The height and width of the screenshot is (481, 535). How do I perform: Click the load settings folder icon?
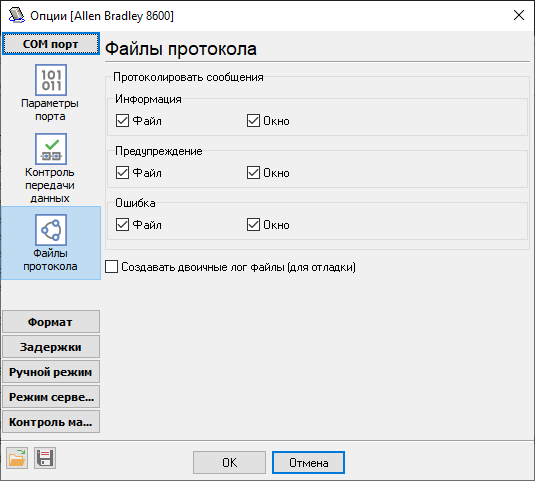point(17,458)
